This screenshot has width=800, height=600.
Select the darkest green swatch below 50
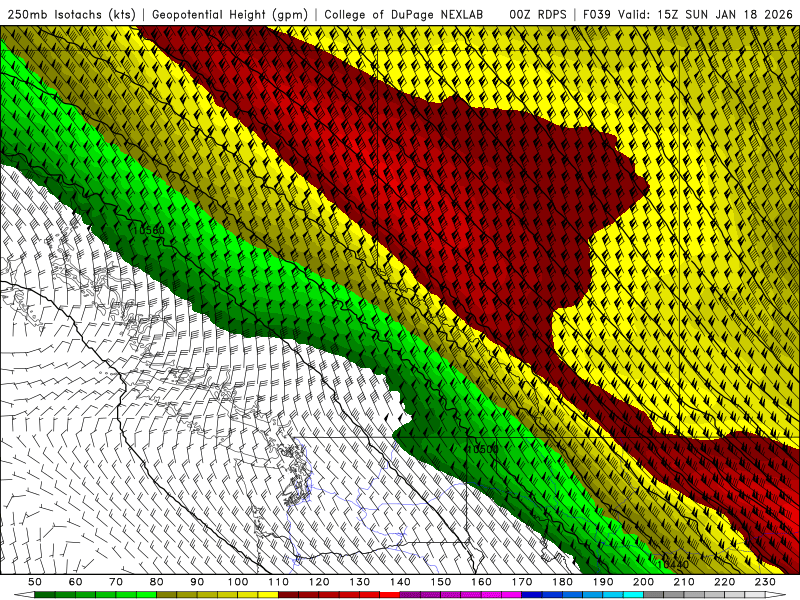pyautogui.click(x=44, y=595)
